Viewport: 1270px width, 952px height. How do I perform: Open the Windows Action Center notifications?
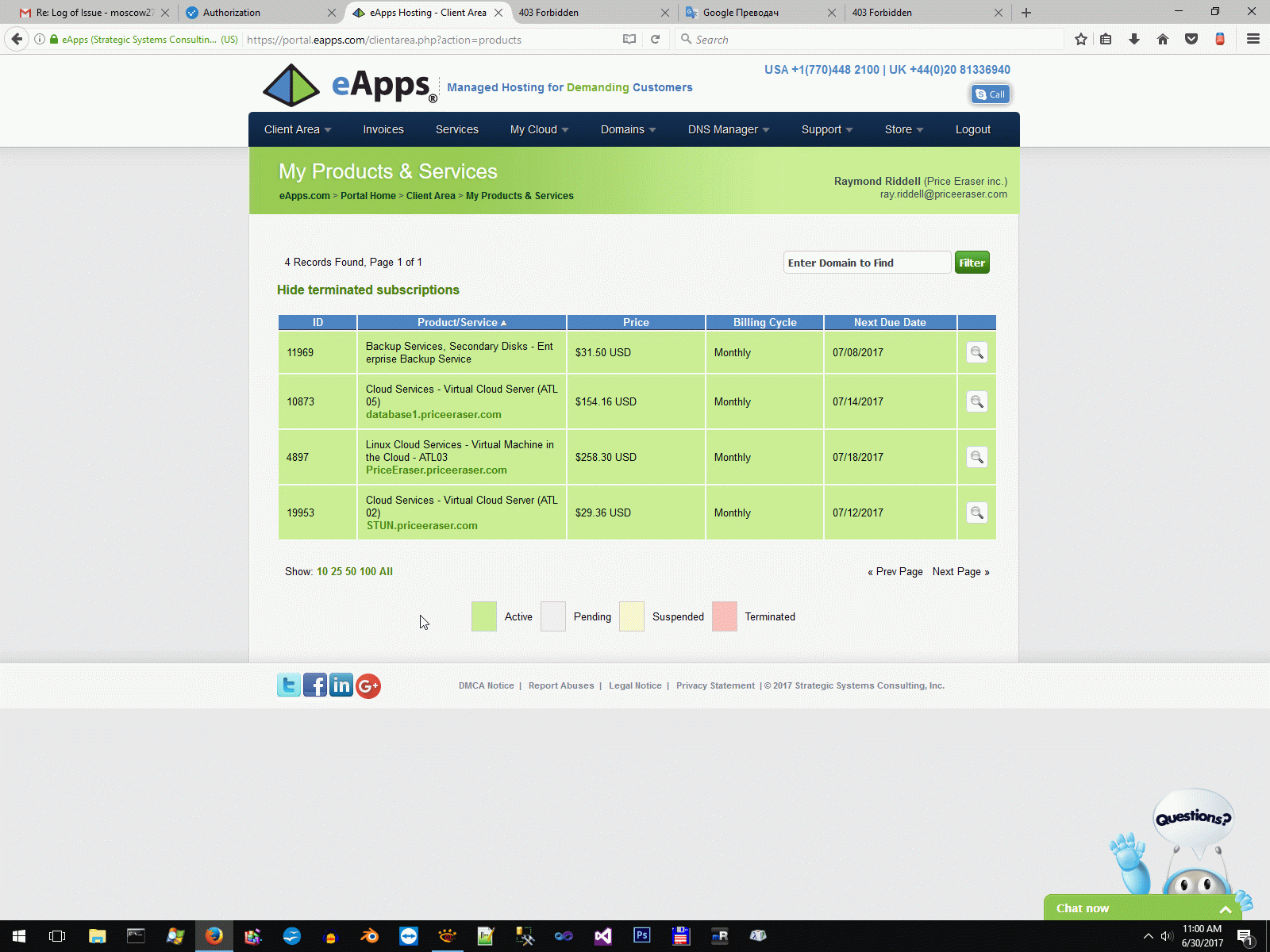1245,937
